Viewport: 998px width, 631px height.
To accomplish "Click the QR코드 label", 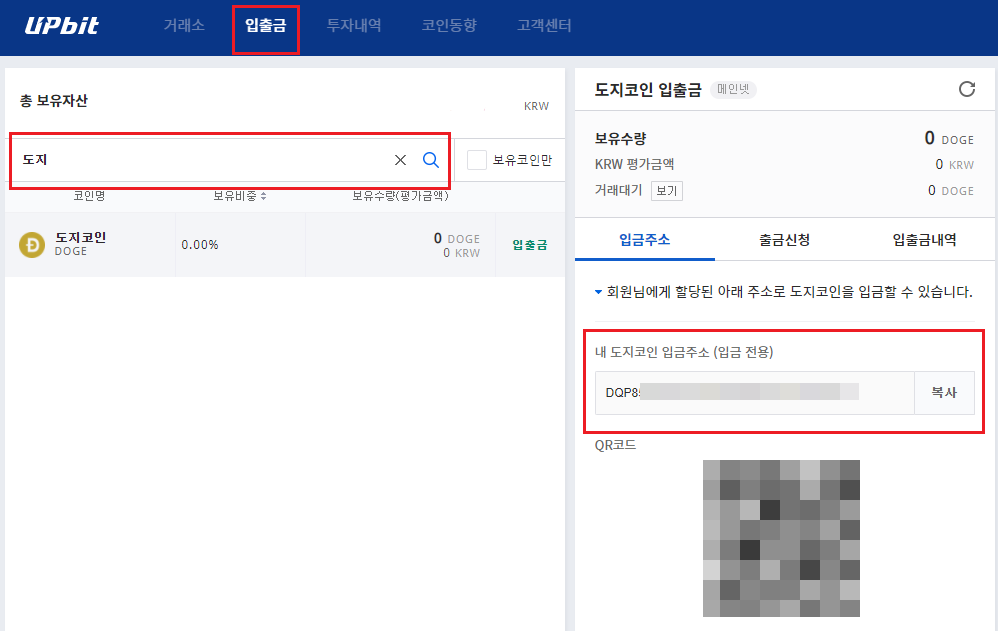I will [x=615, y=445].
